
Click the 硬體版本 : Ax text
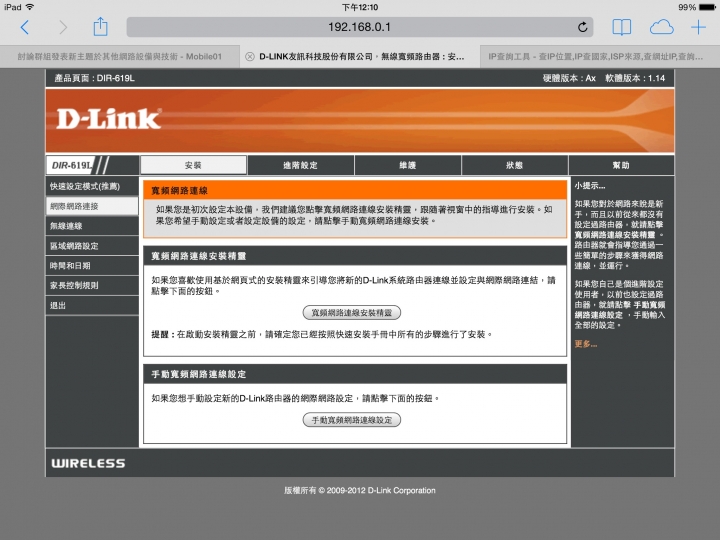569,78
